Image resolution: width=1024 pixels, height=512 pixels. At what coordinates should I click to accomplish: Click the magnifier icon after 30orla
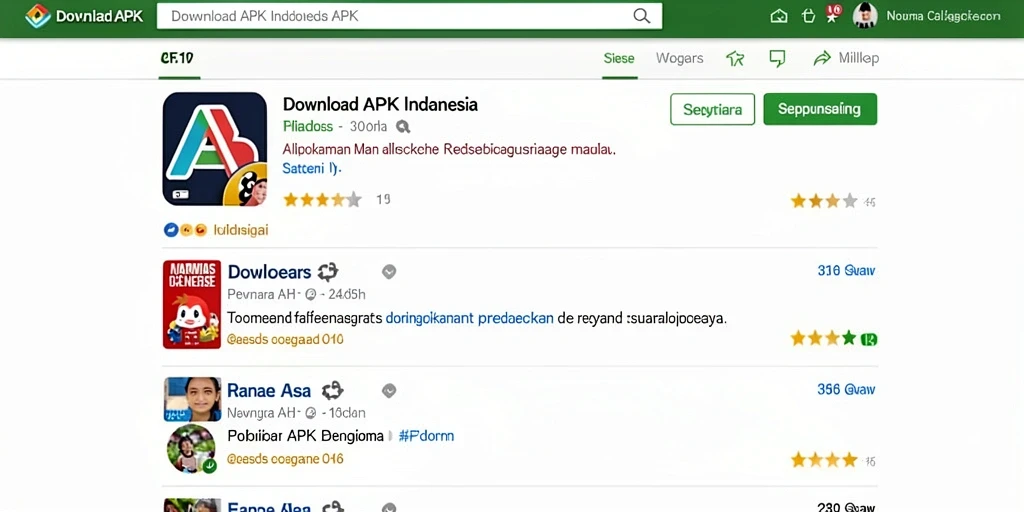point(403,127)
